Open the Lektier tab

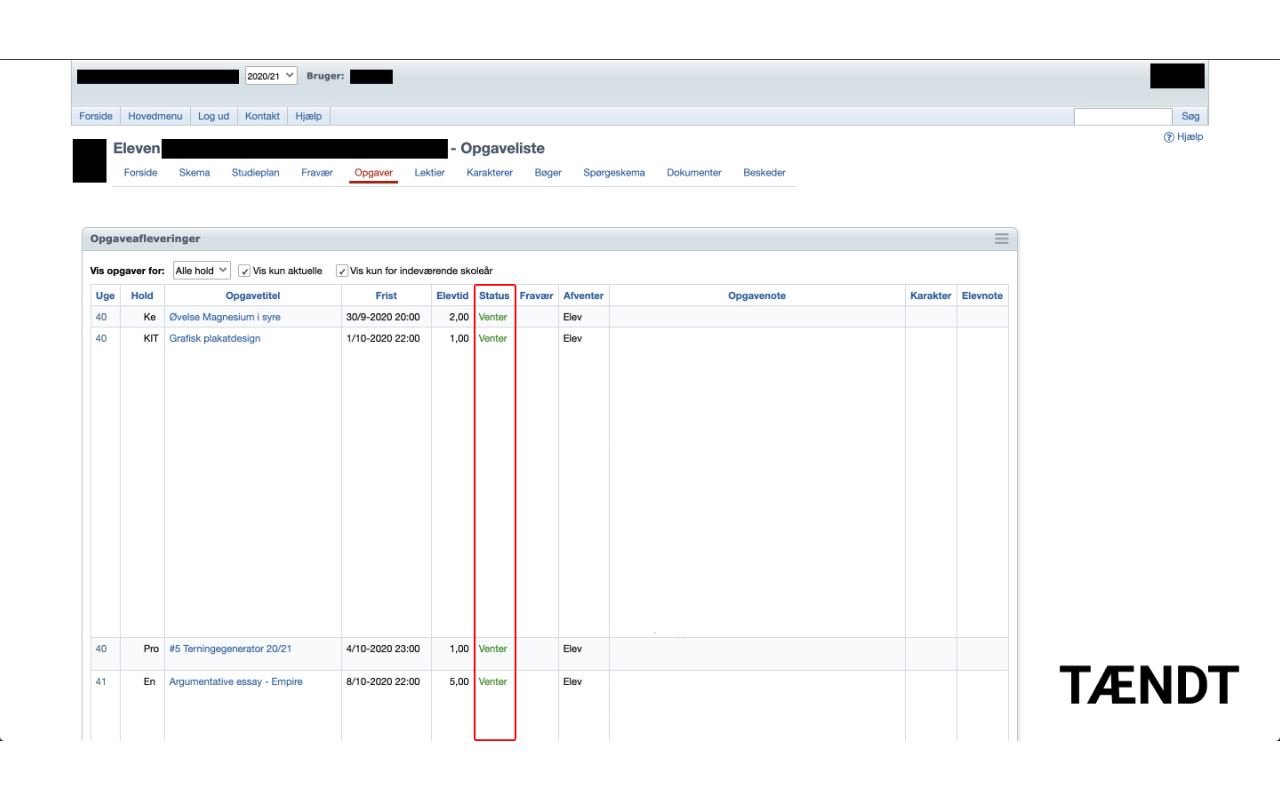(429, 172)
